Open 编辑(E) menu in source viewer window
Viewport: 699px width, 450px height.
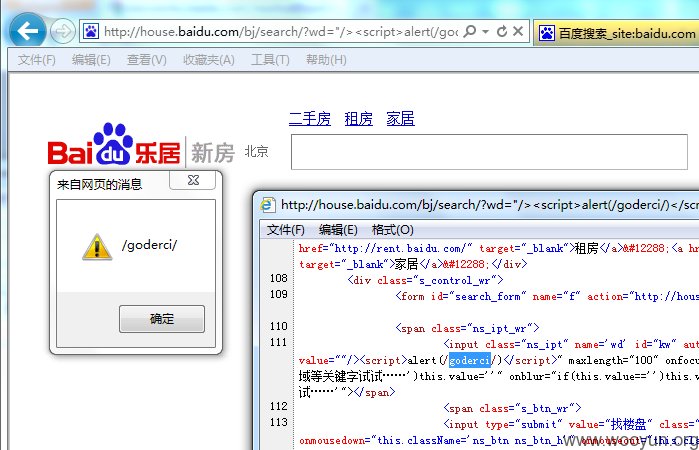pos(338,230)
